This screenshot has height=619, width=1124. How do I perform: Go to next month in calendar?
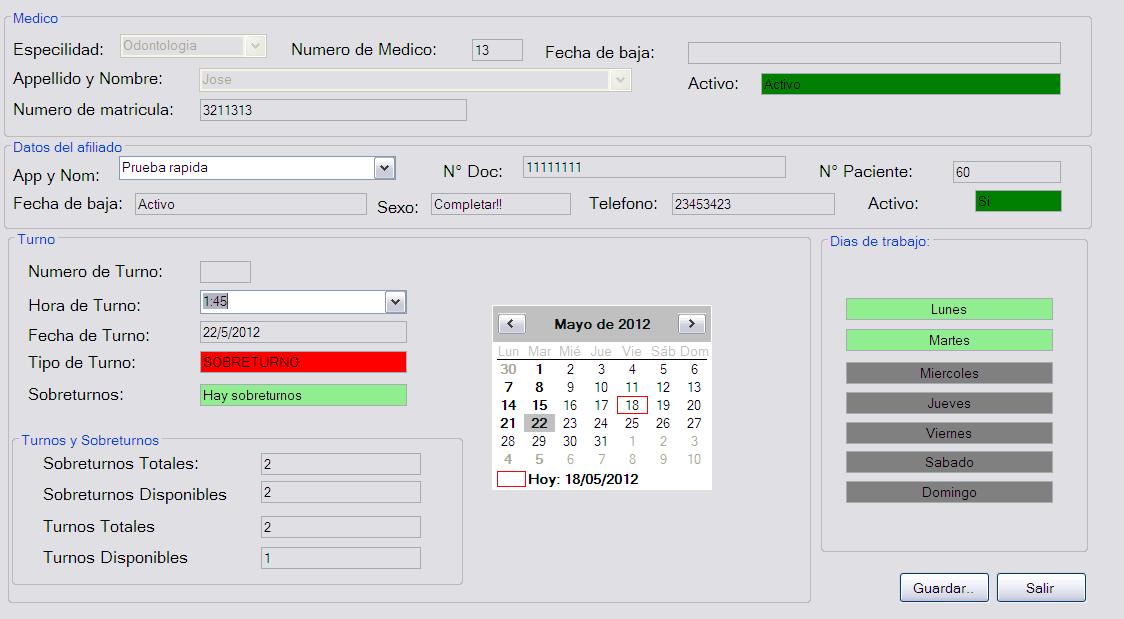(x=691, y=324)
